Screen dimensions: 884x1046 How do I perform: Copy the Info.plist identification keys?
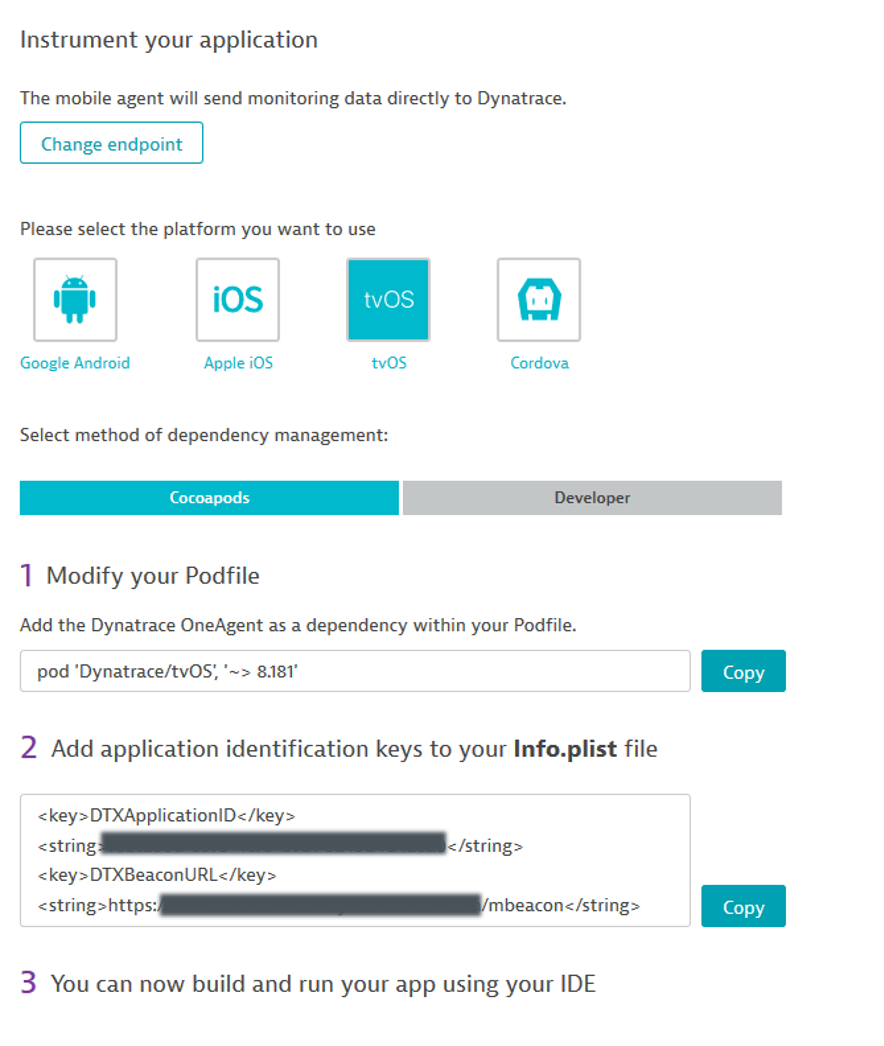743,906
